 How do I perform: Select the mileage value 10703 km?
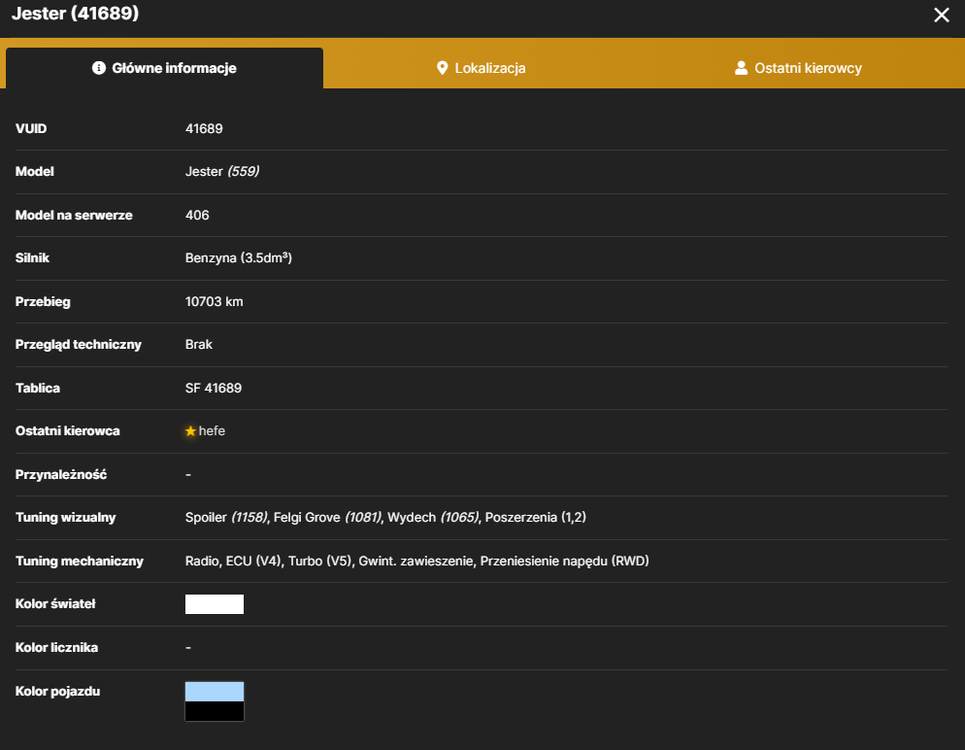214,301
